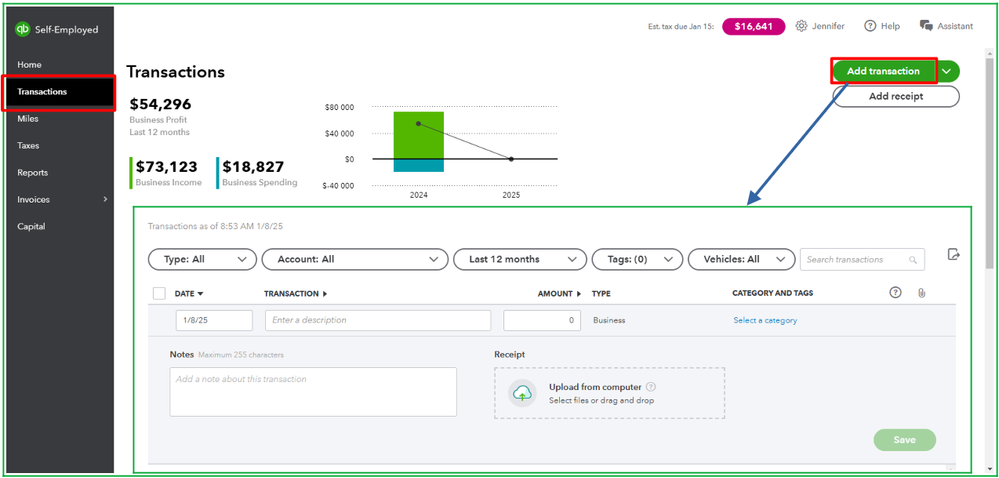Screen dimensions: 999x478
Task: Open the dropdown arrow beside Add transaction
Action: click(947, 71)
